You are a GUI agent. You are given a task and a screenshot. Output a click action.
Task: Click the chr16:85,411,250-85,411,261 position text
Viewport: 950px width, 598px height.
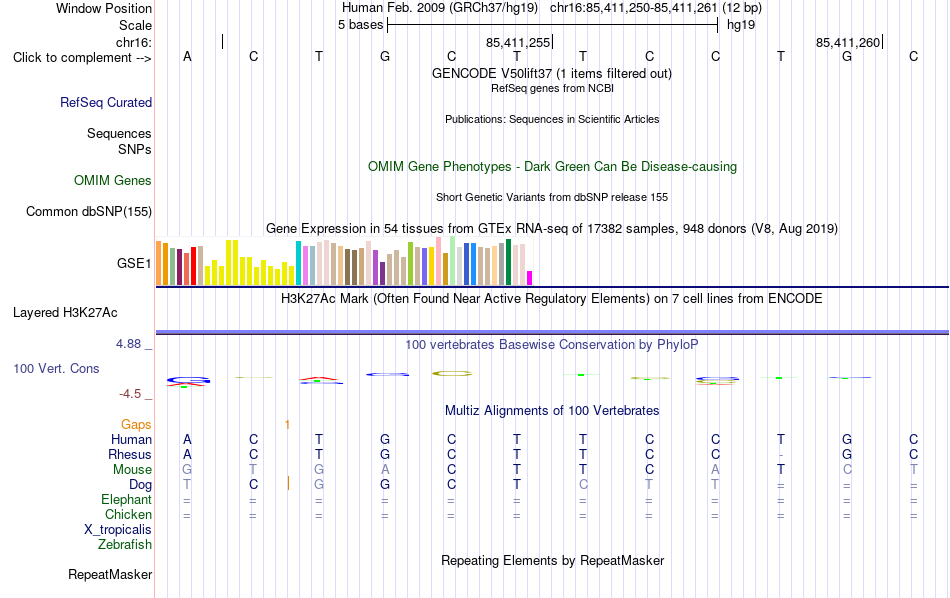[x=634, y=8]
